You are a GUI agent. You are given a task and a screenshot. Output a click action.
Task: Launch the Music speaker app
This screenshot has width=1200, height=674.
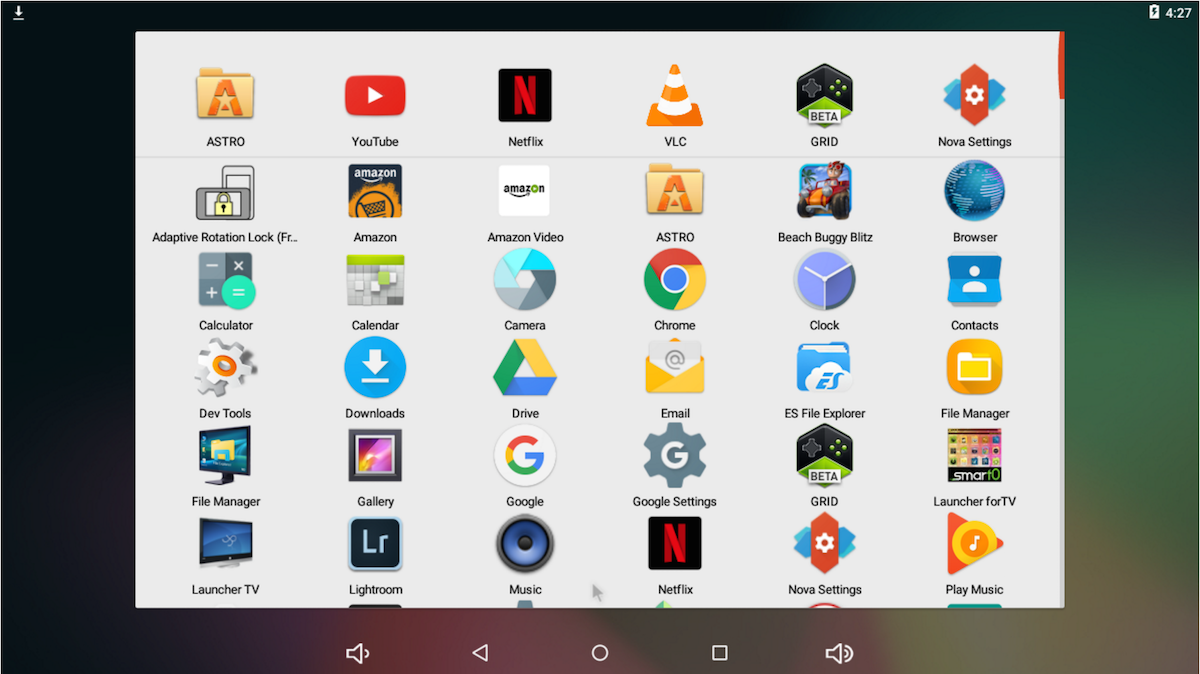click(525, 544)
